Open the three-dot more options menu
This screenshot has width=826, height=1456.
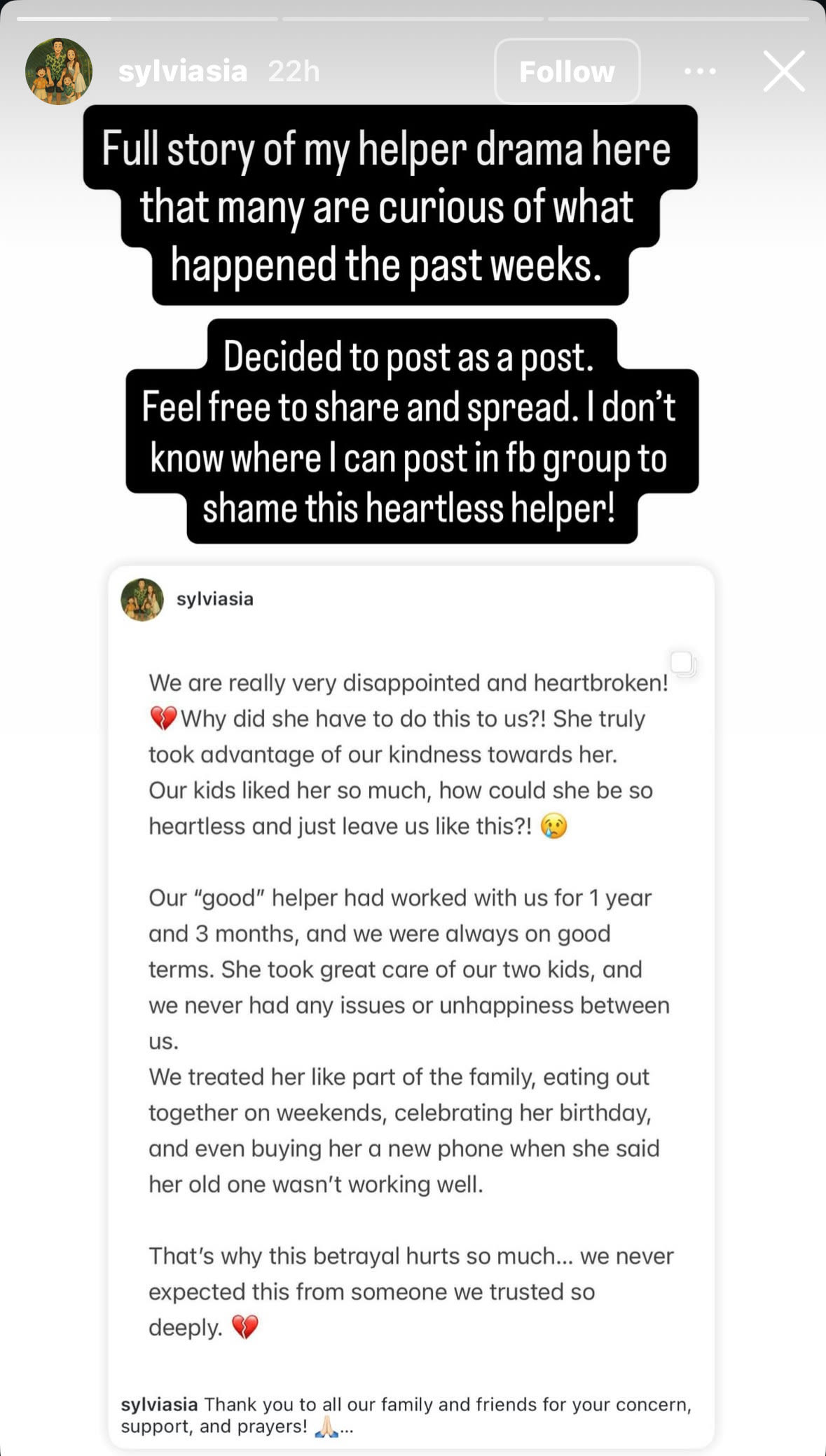(700, 71)
